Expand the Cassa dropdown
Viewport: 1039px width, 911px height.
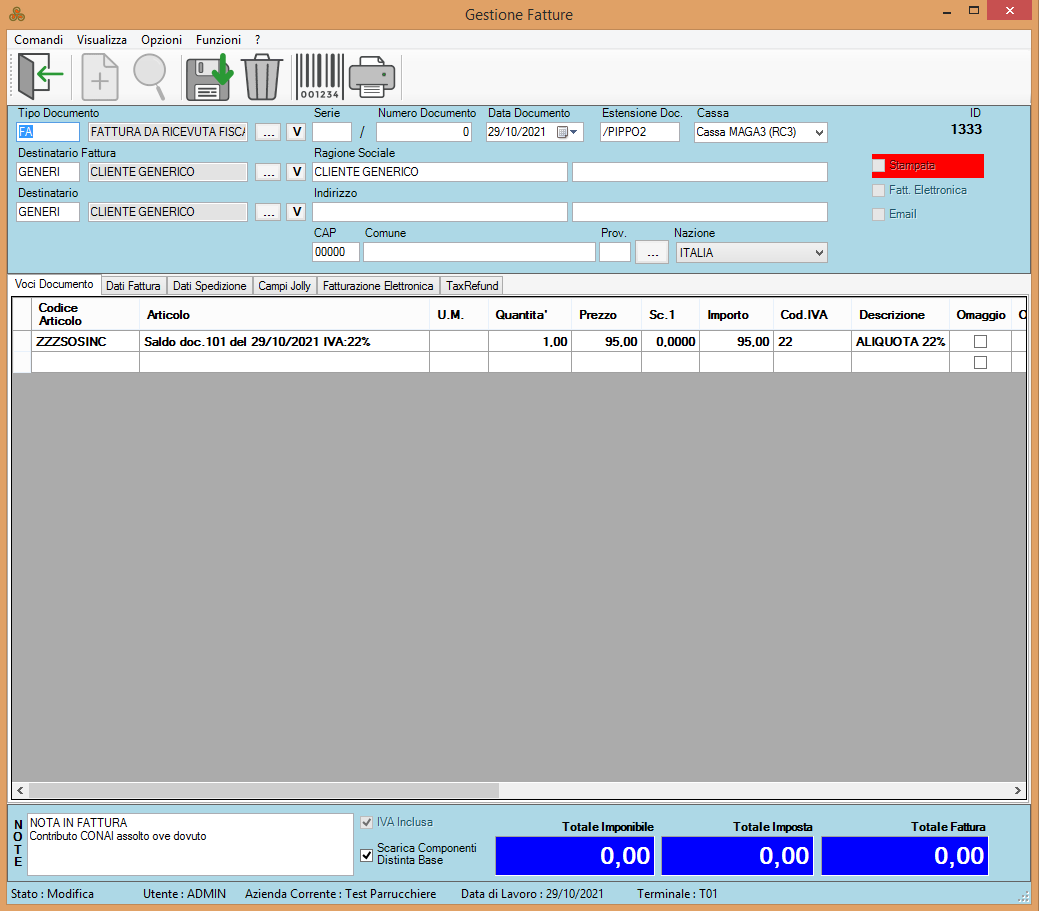coord(818,132)
